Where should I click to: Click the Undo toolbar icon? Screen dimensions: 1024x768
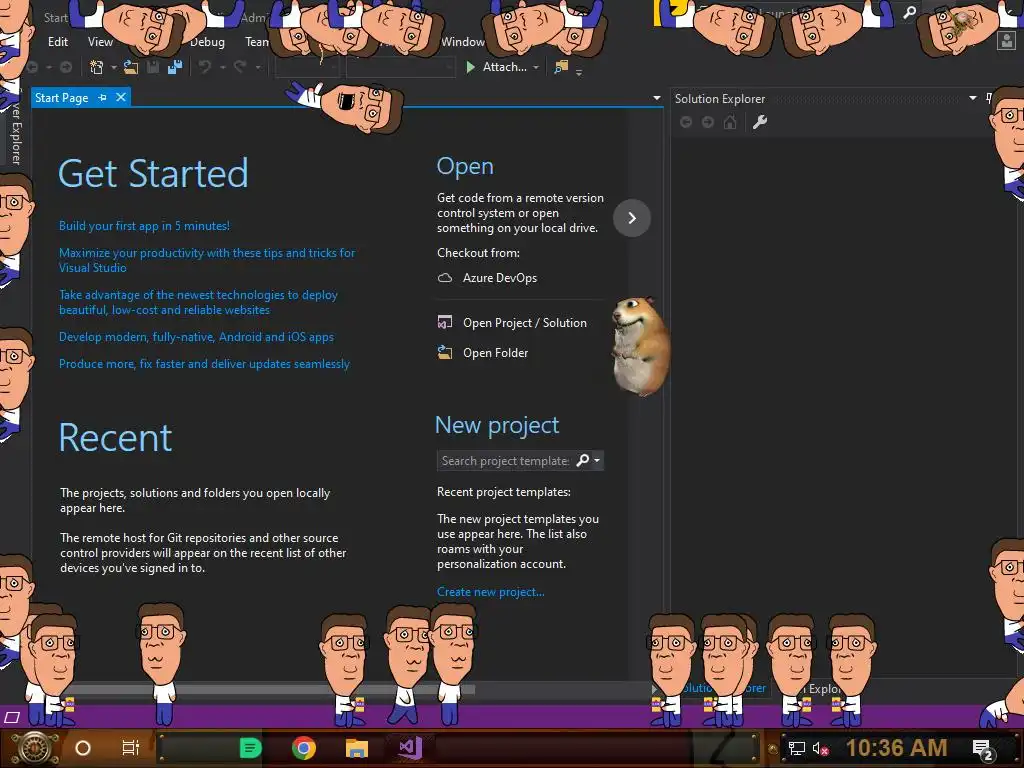tap(205, 67)
